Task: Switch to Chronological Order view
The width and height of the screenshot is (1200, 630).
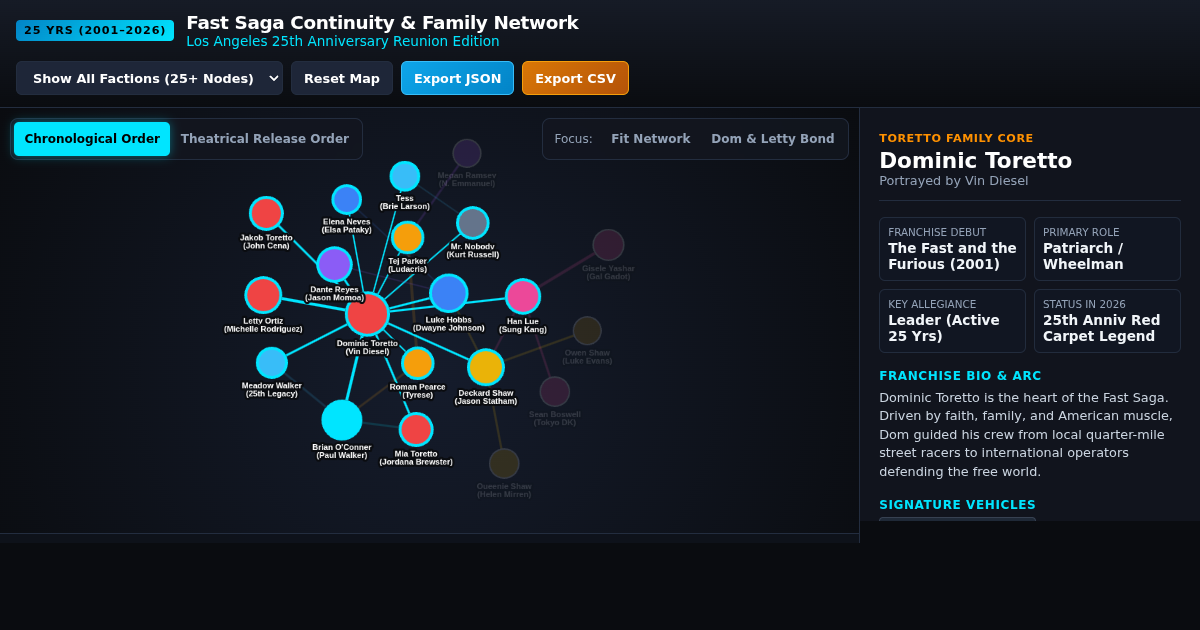Action: 92,139
